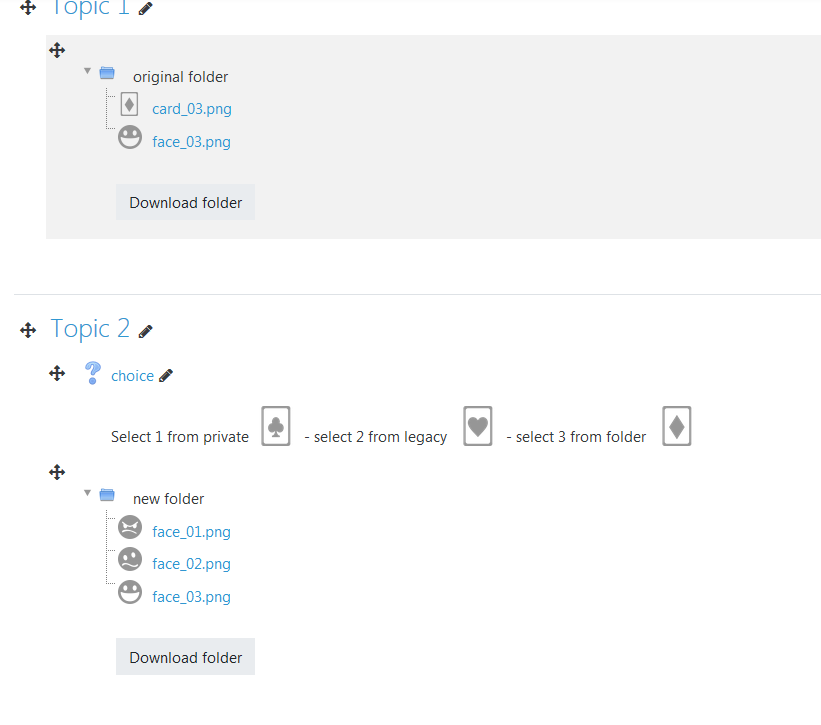This screenshot has width=821, height=725.
Task: Edit the Topic 2 title with its pencil icon
Action: pyautogui.click(x=145, y=331)
